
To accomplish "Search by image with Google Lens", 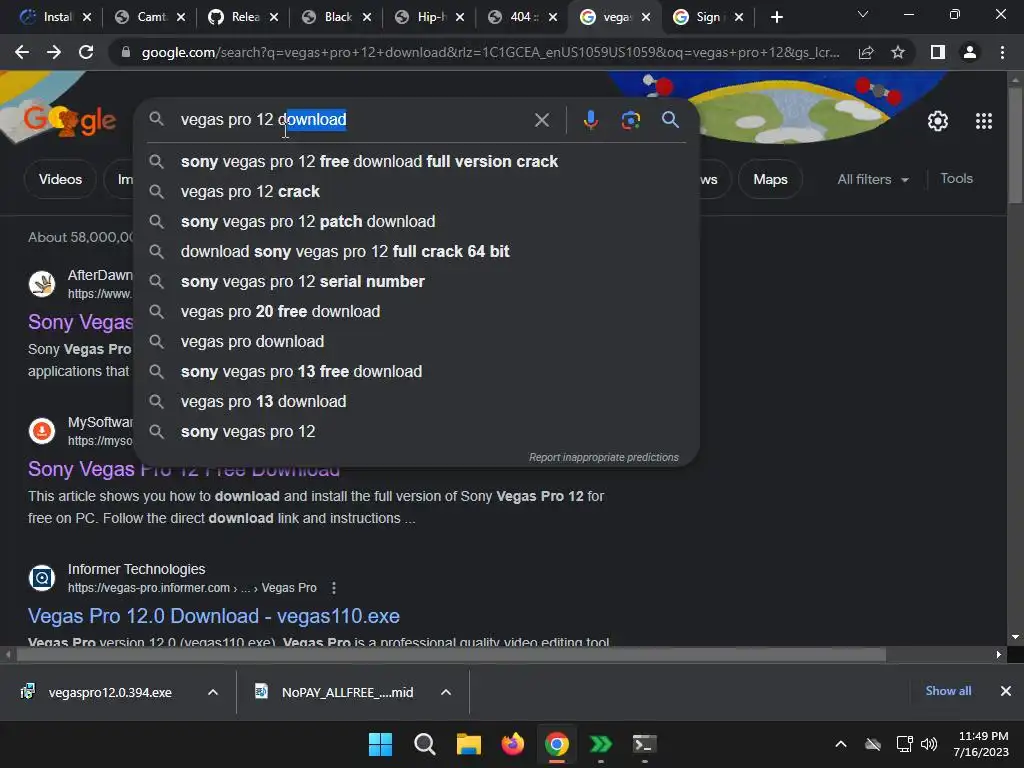I will (630, 120).
